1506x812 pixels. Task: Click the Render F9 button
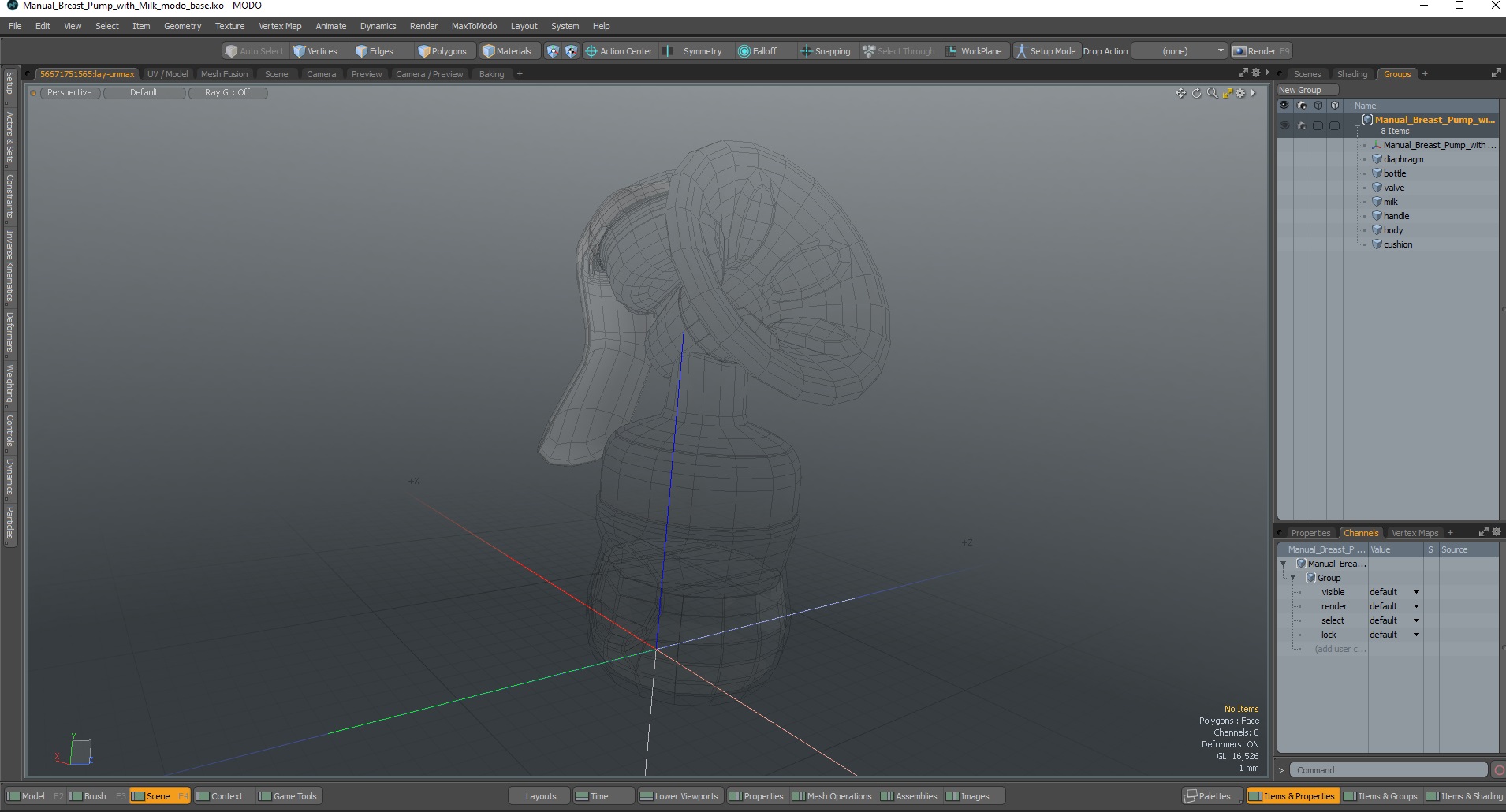tap(1262, 51)
